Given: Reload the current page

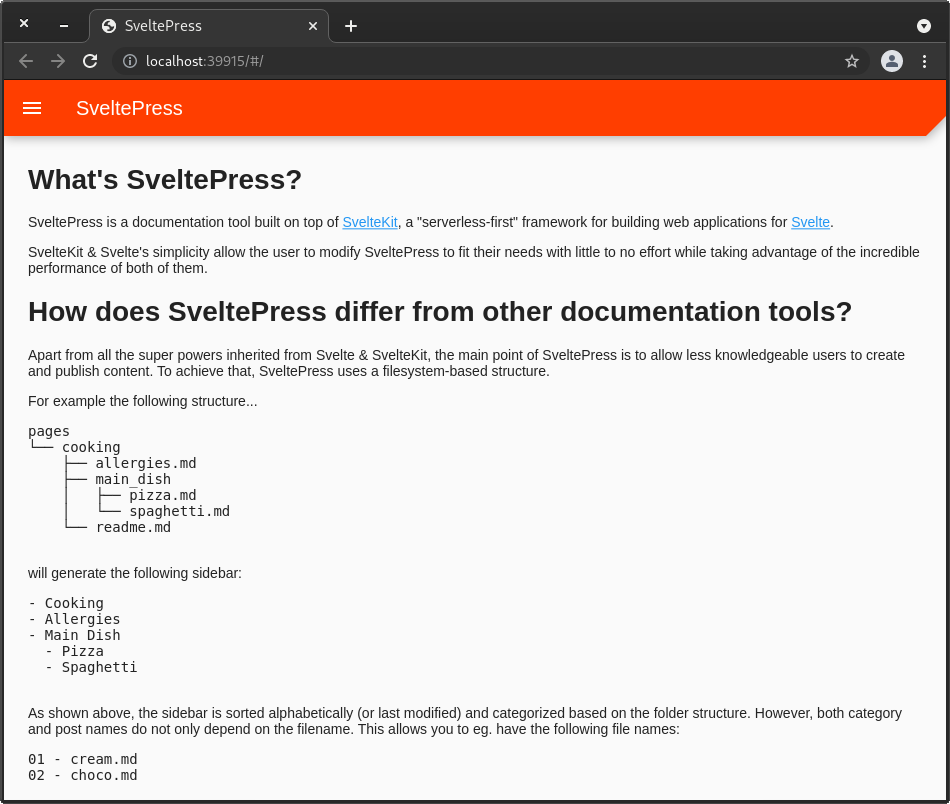Looking at the screenshot, I should pyautogui.click(x=90, y=61).
